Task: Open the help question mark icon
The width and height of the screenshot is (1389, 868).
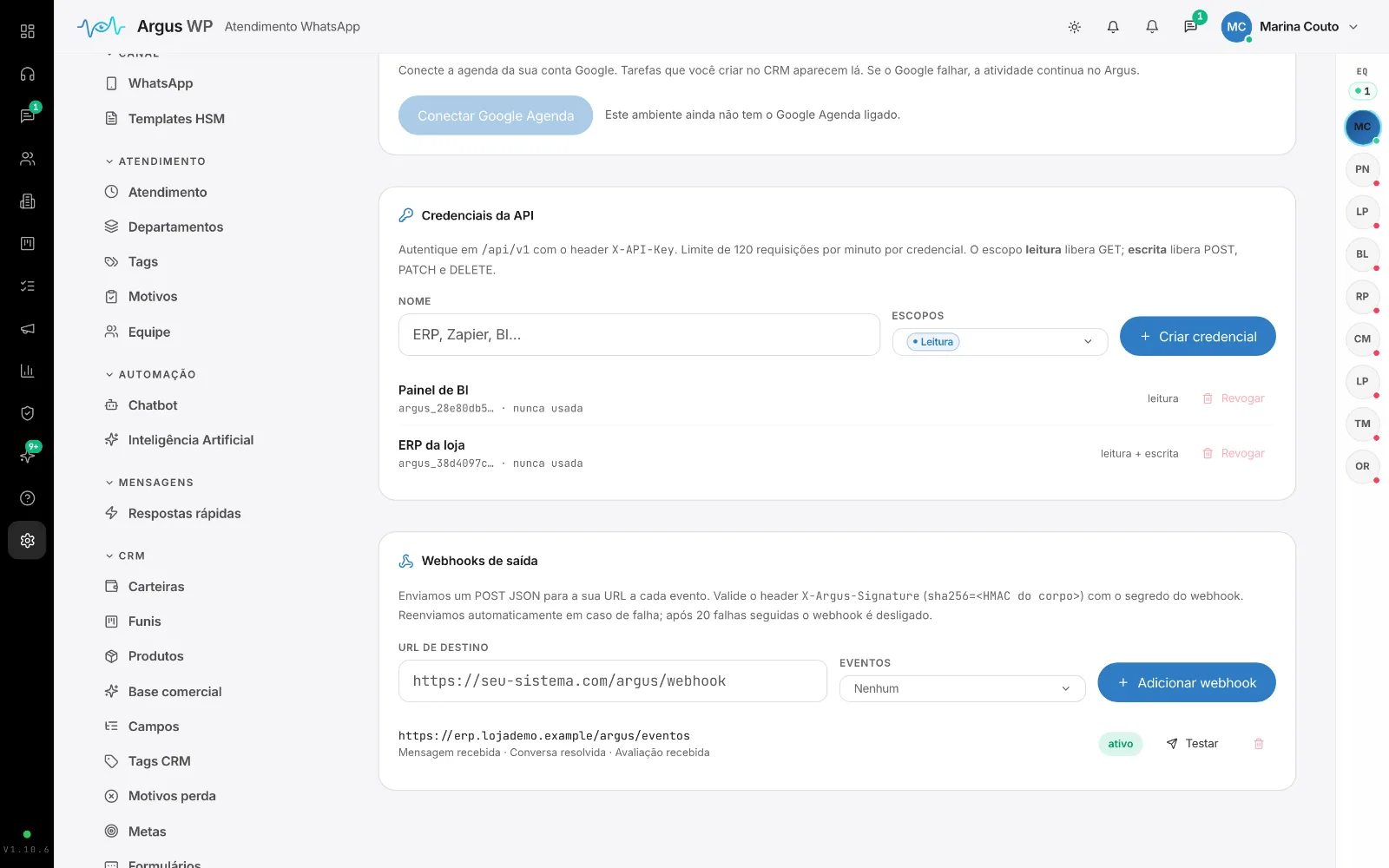Action: 27,498
